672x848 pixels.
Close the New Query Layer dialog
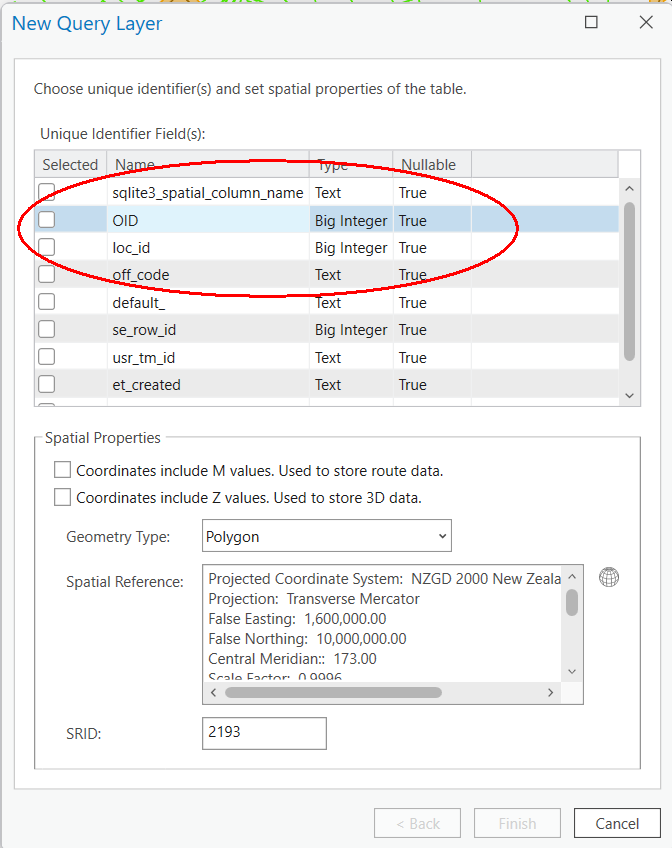click(643, 22)
